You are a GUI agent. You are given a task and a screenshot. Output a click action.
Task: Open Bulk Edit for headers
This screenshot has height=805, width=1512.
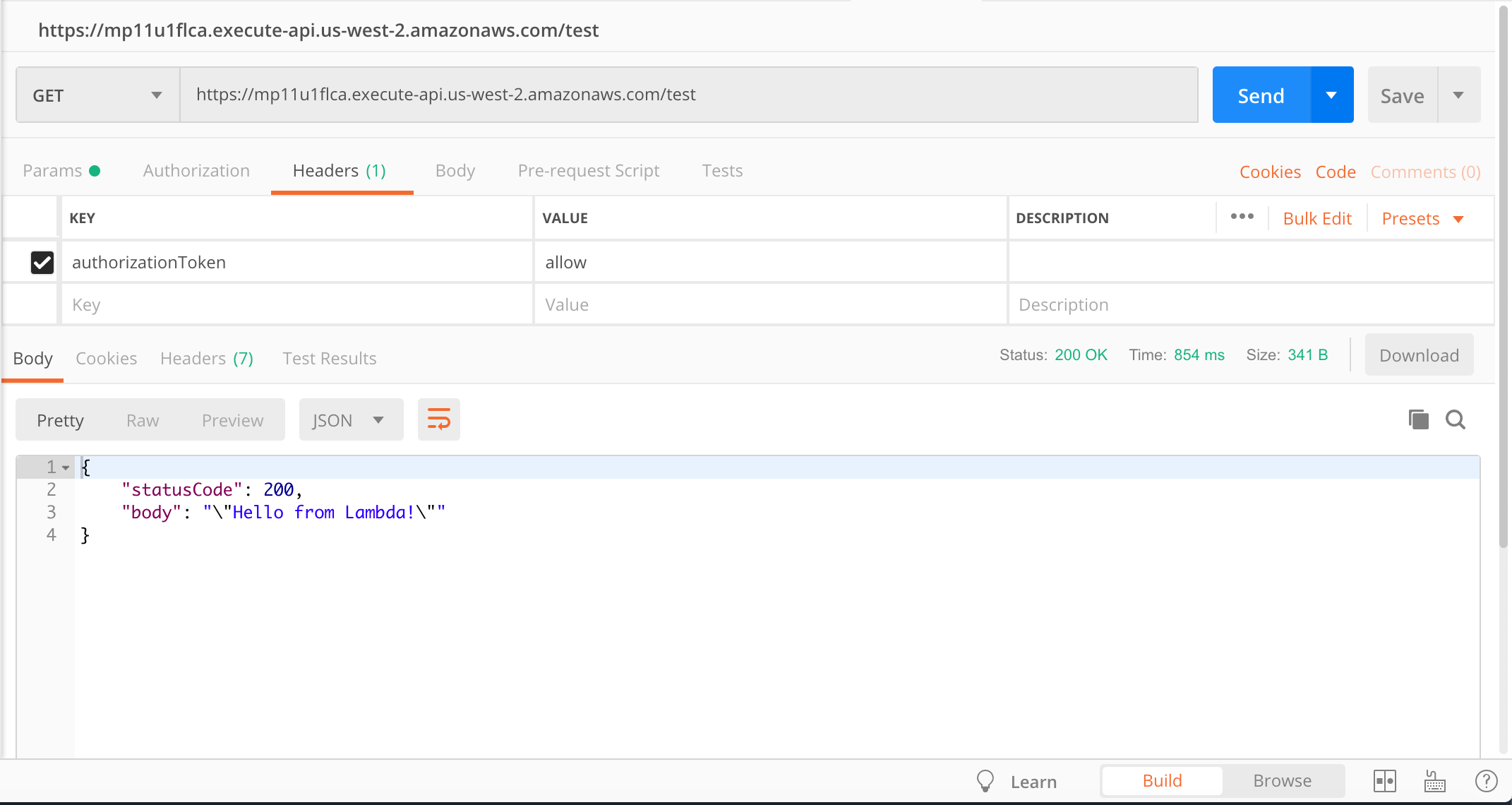pyautogui.click(x=1316, y=218)
